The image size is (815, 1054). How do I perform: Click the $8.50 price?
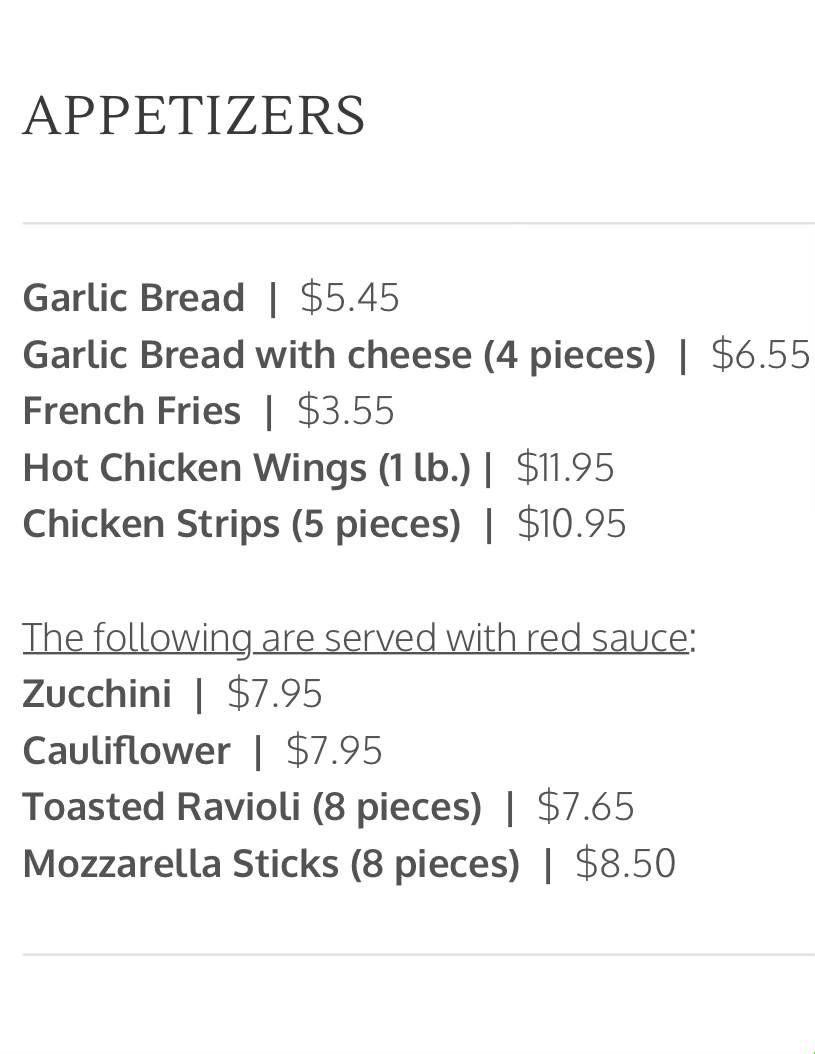coord(625,863)
